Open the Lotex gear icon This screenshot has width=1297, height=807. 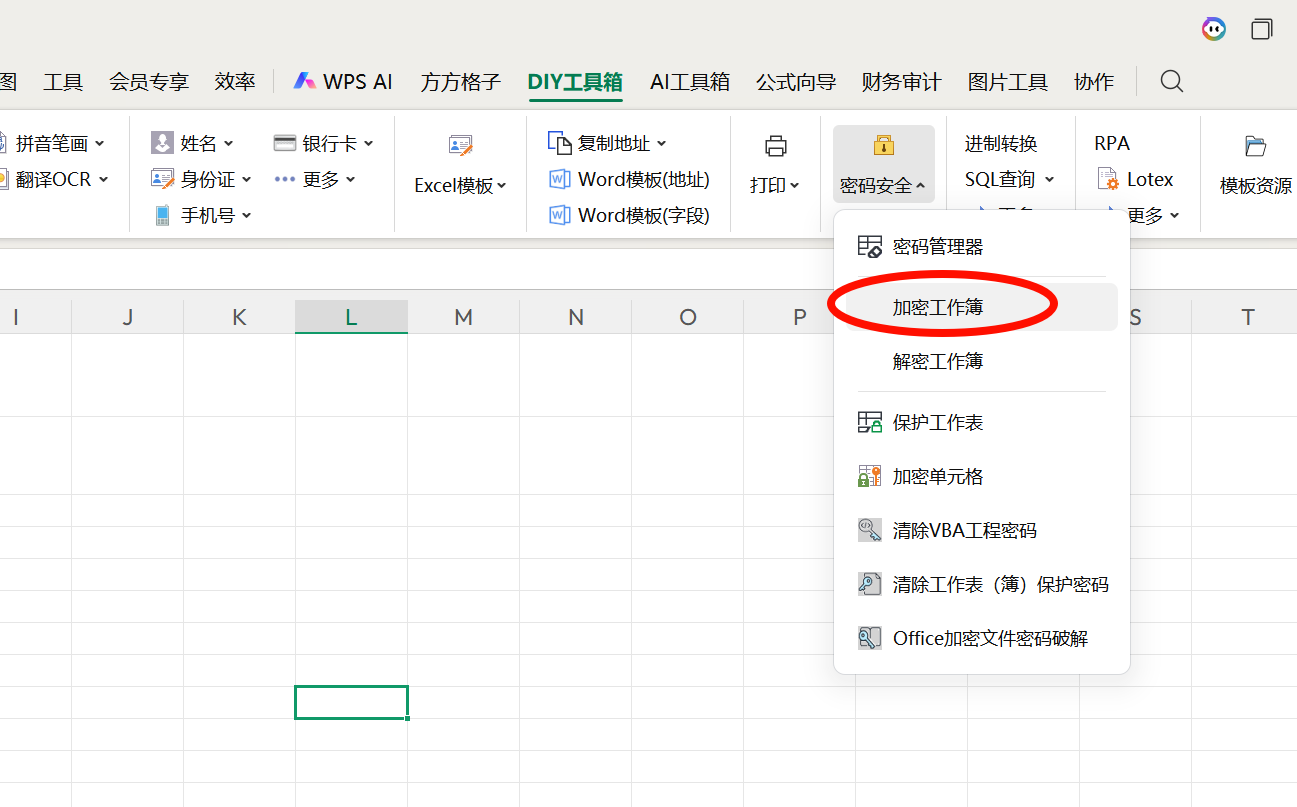tap(1107, 179)
